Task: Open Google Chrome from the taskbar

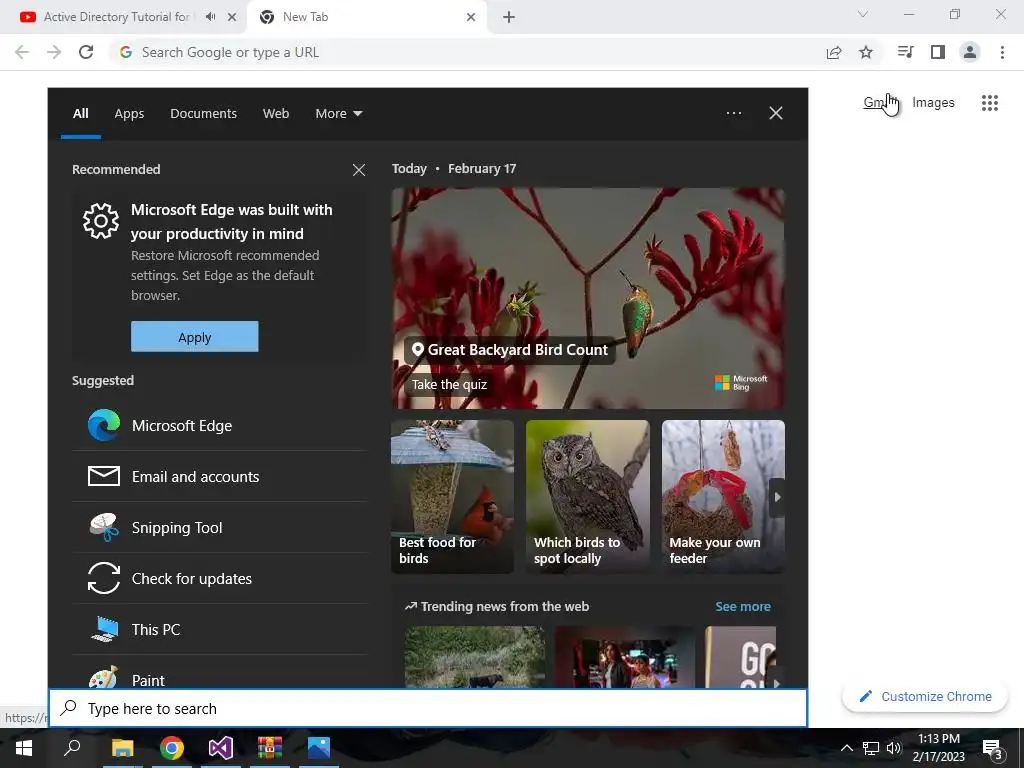Action: [x=172, y=748]
